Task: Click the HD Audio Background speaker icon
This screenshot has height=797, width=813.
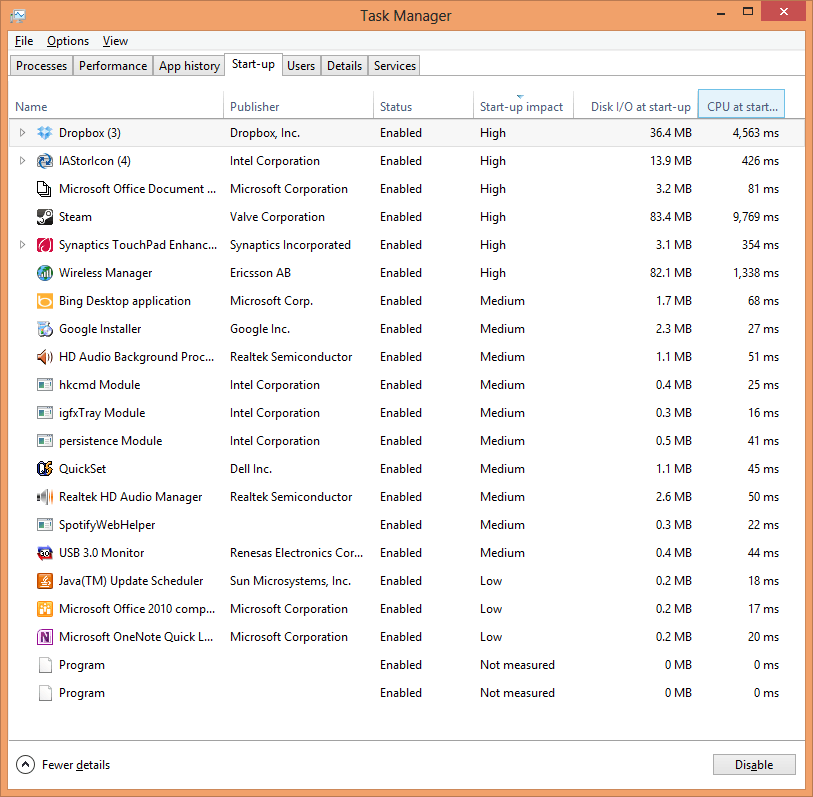Action: click(x=45, y=357)
